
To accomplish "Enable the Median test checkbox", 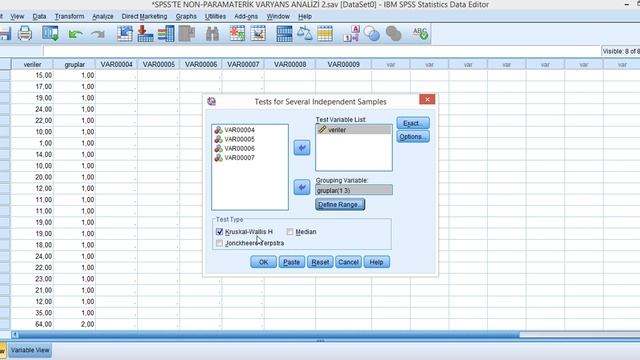I will [x=290, y=232].
